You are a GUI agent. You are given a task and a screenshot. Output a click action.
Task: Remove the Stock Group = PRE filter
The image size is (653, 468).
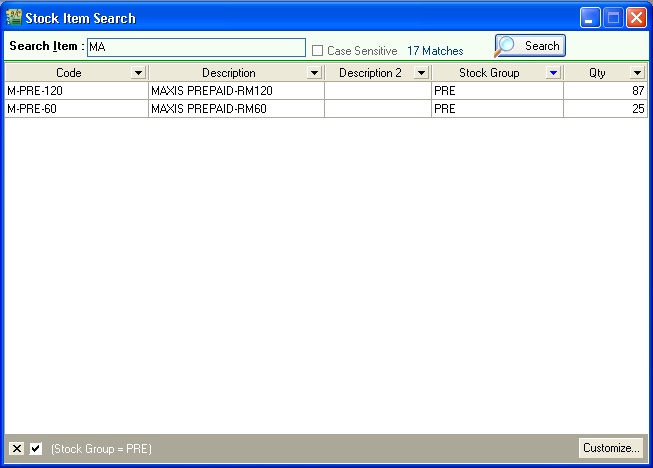(x=17, y=448)
